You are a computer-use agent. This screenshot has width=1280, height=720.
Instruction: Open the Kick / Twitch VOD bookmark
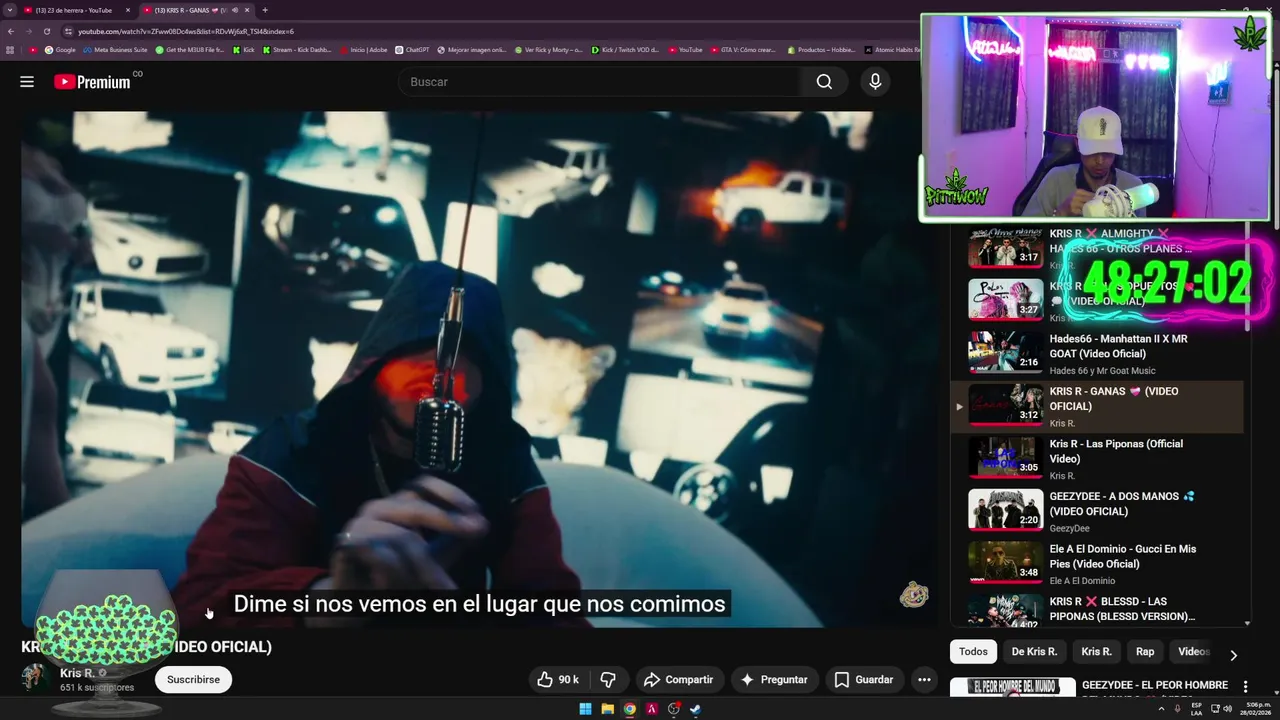pos(625,50)
